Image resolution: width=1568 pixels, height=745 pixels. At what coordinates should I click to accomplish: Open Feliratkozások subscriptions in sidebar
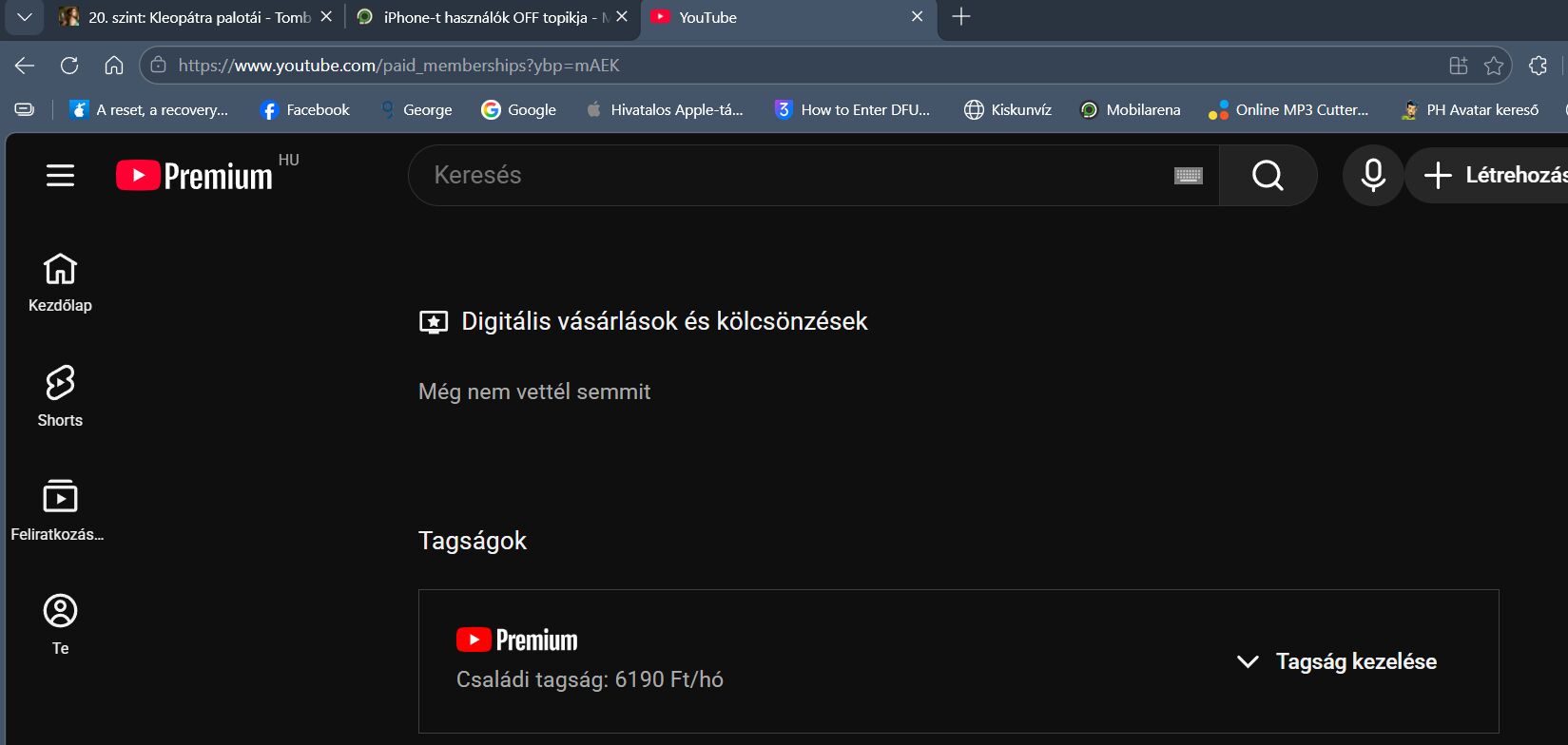click(x=57, y=511)
